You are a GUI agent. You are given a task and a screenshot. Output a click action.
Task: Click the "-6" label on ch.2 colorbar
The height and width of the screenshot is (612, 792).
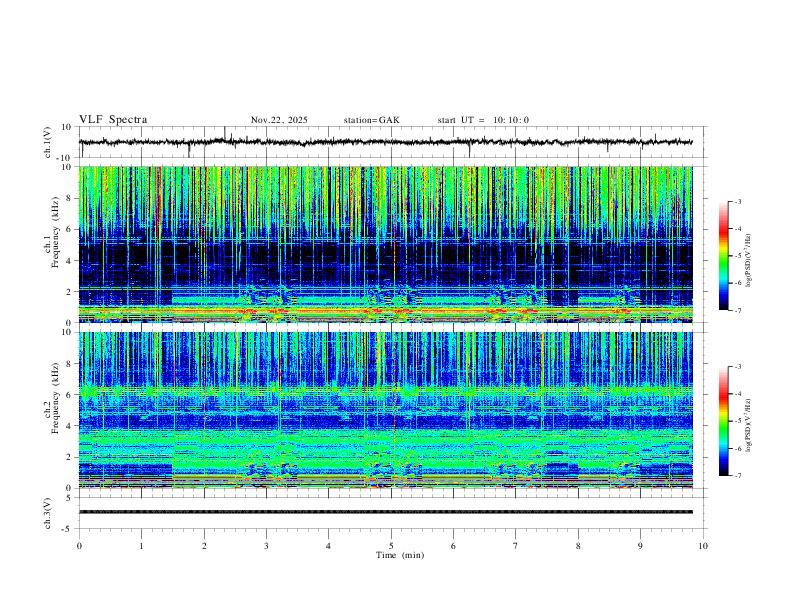(x=737, y=448)
